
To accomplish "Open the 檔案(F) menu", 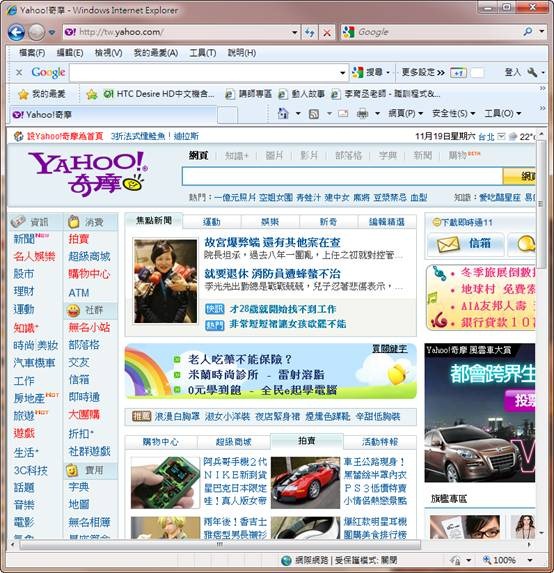I will tap(32, 53).
